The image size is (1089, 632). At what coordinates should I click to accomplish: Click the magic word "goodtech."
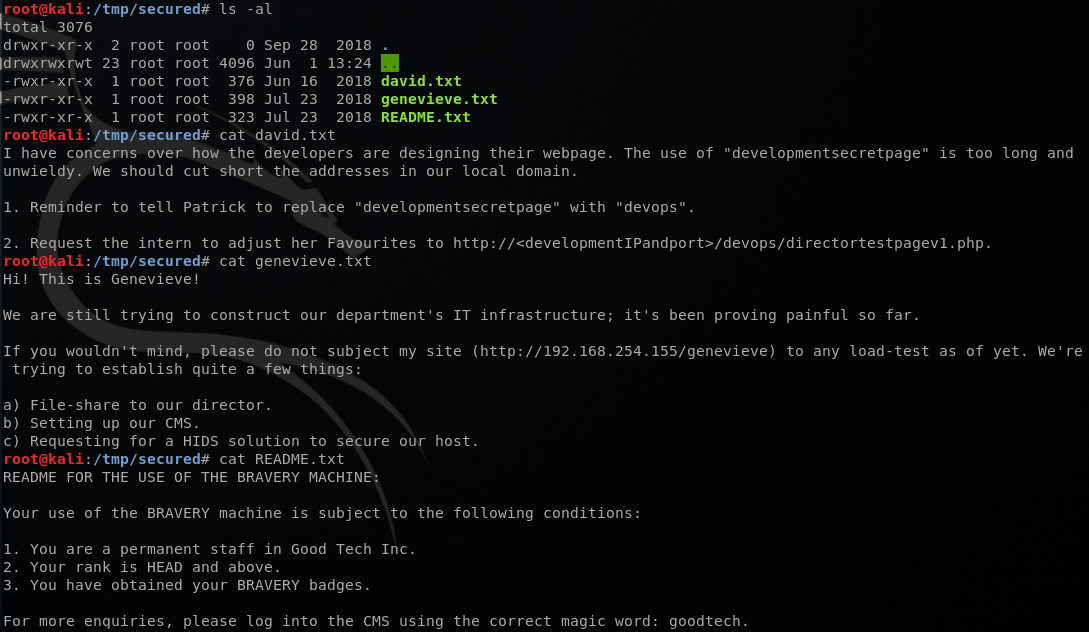[709, 622]
